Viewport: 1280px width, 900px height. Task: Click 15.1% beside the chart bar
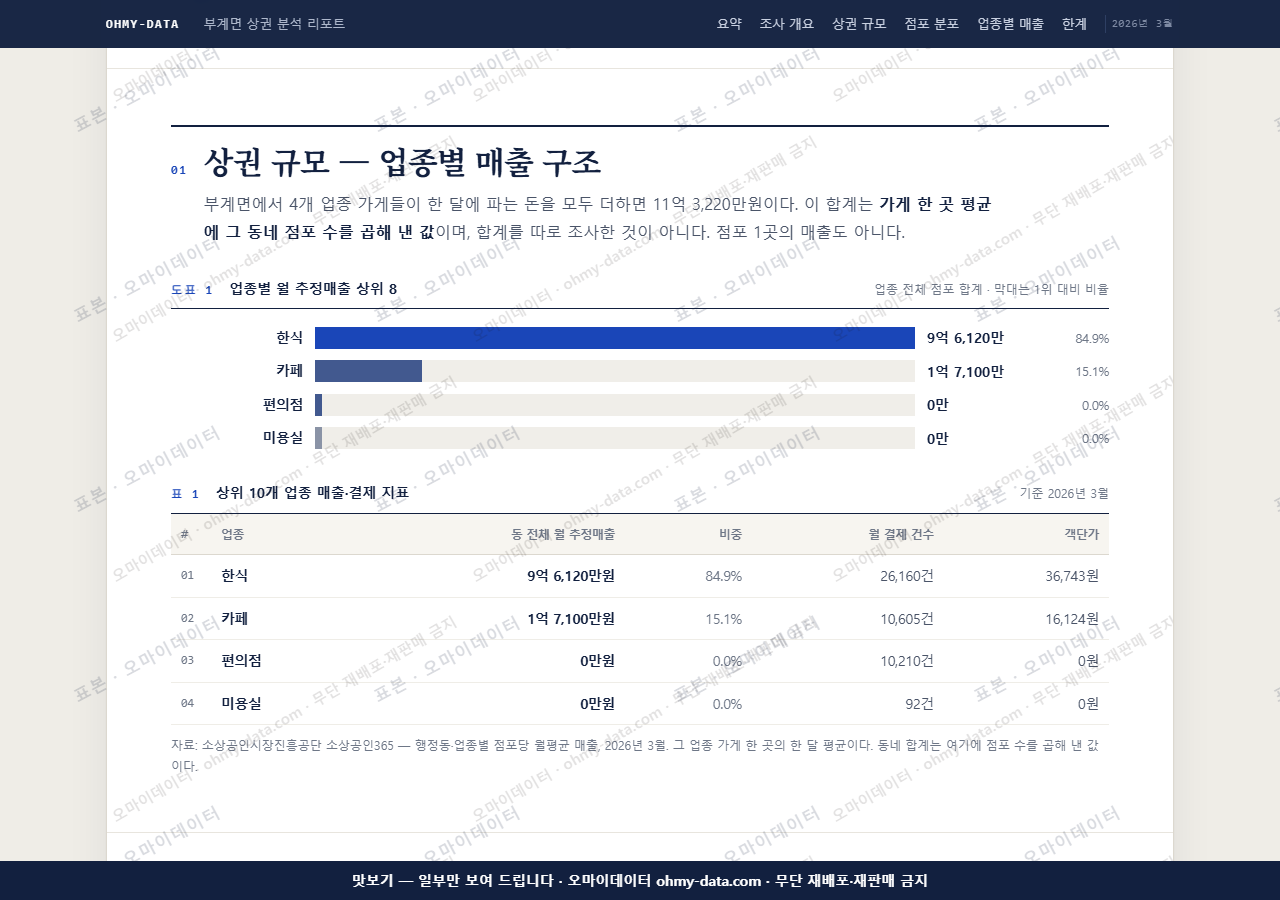(x=1092, y=371)
